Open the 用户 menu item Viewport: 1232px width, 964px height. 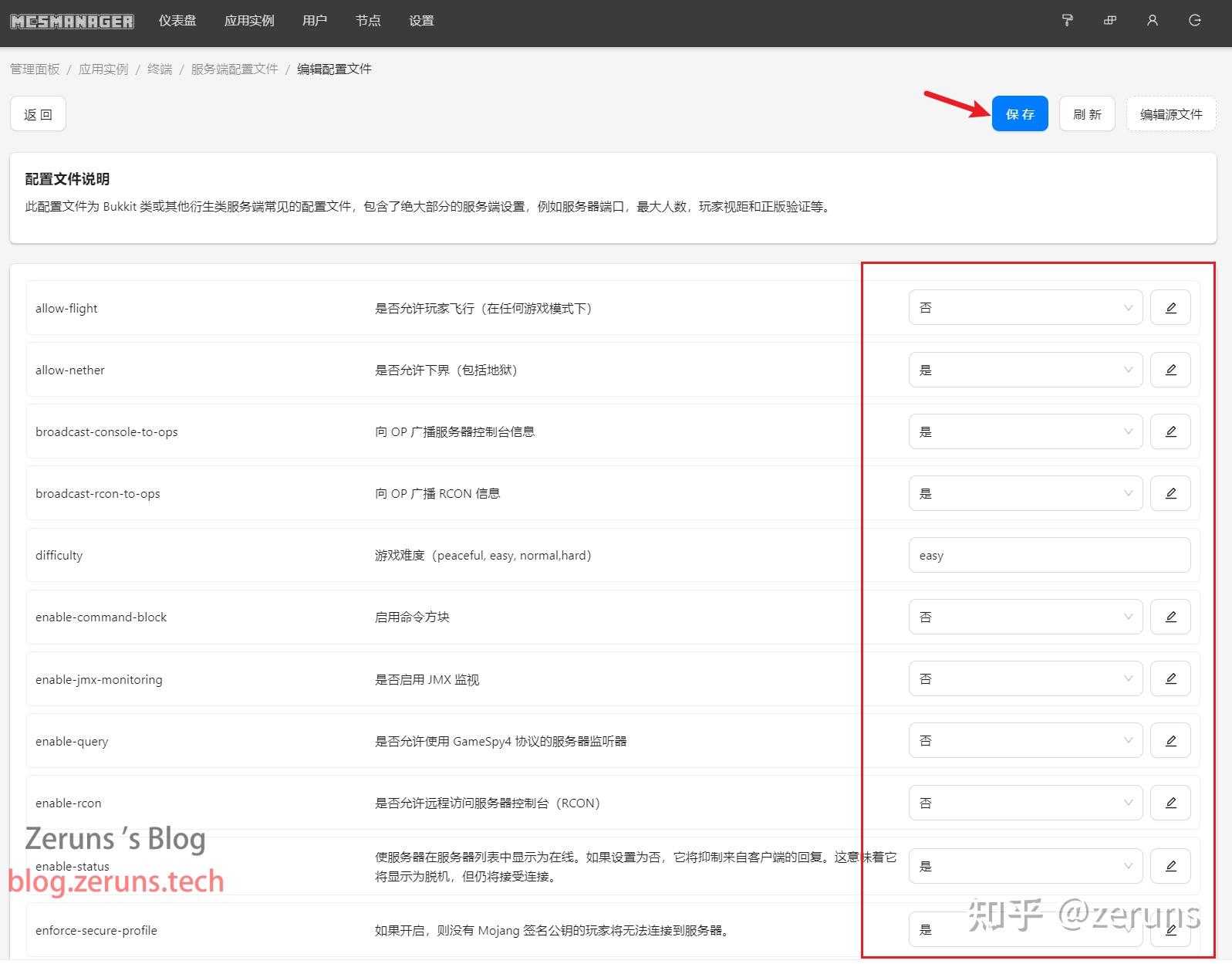[315, 21]
